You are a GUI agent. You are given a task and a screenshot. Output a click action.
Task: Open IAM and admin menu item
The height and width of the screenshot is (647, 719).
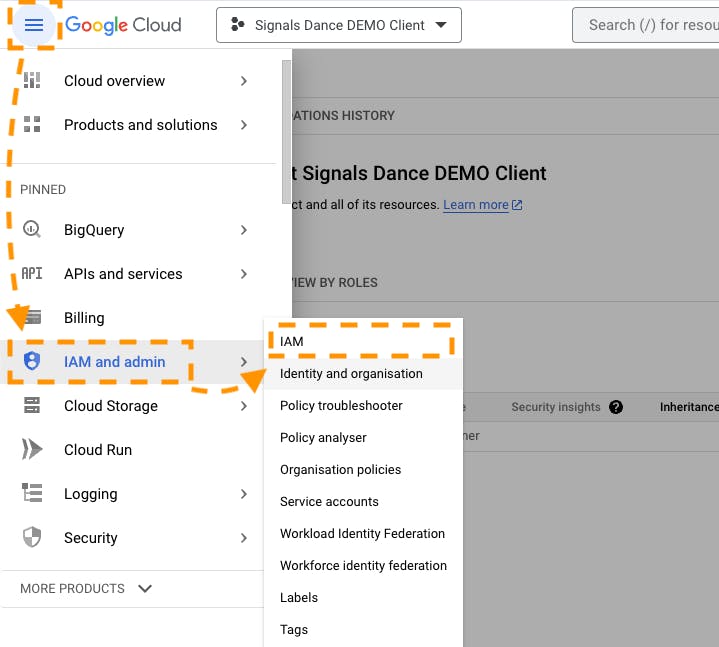pos(133,362)
